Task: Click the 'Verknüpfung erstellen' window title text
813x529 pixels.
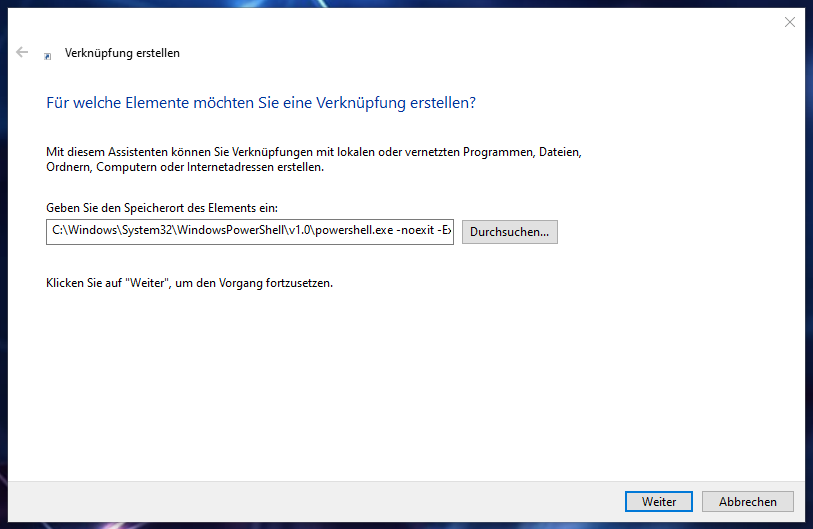Action: click(x=122, y=53)
